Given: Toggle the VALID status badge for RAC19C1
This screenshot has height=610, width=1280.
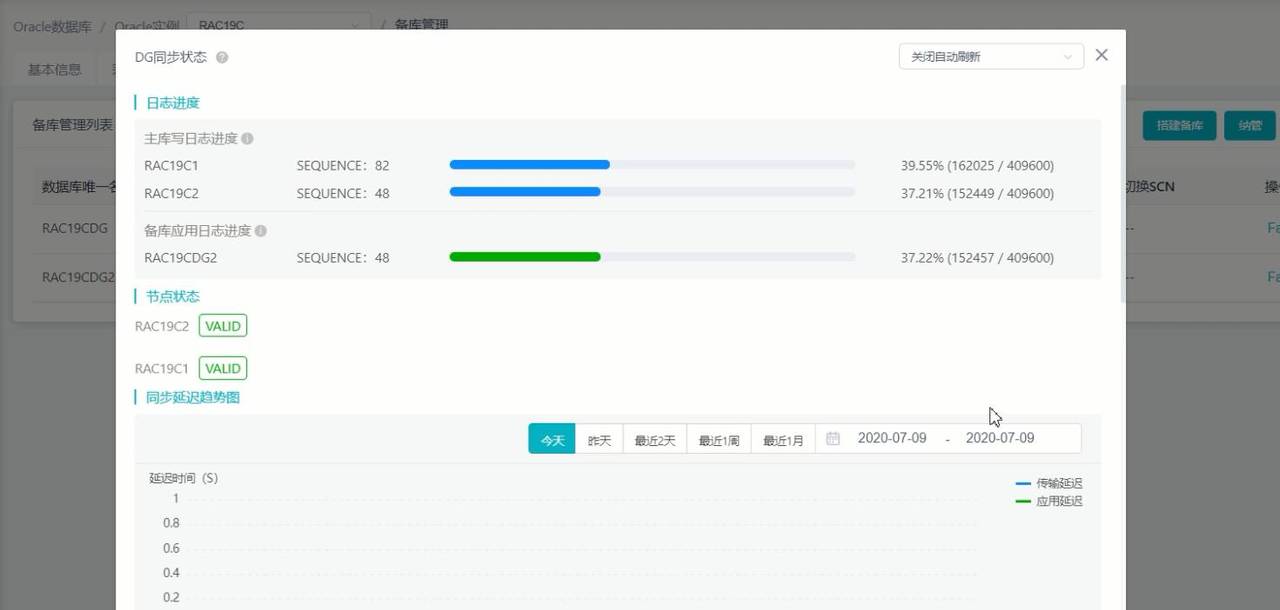Looking at the screenshot, I should click(x=222, y=368).
